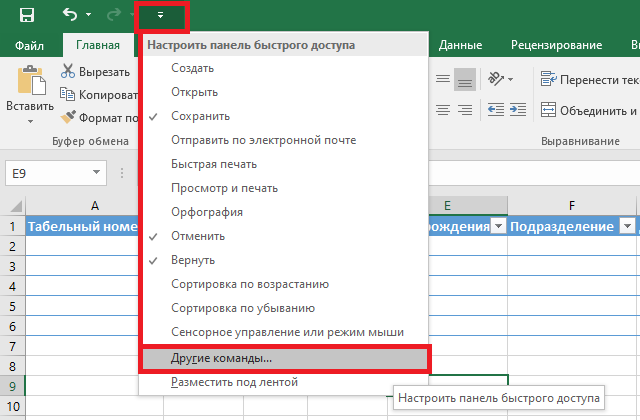This screenshot has height=420, width=640.
Task: Select row 2 header
Action: 12,247
